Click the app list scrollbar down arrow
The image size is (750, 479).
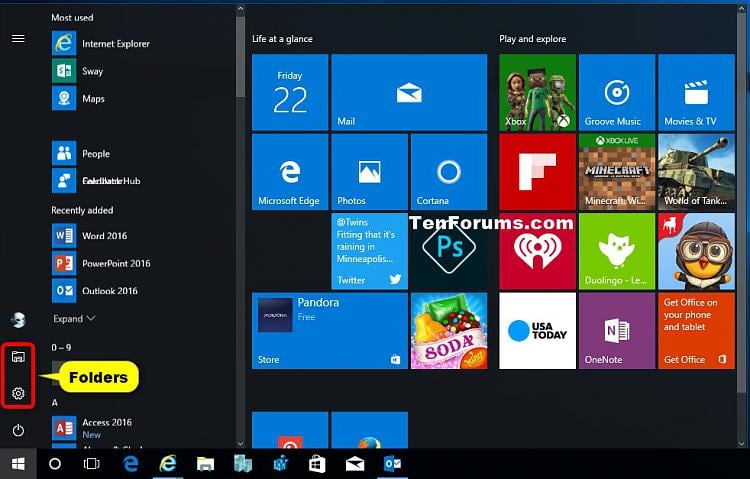tap(241, 444)
